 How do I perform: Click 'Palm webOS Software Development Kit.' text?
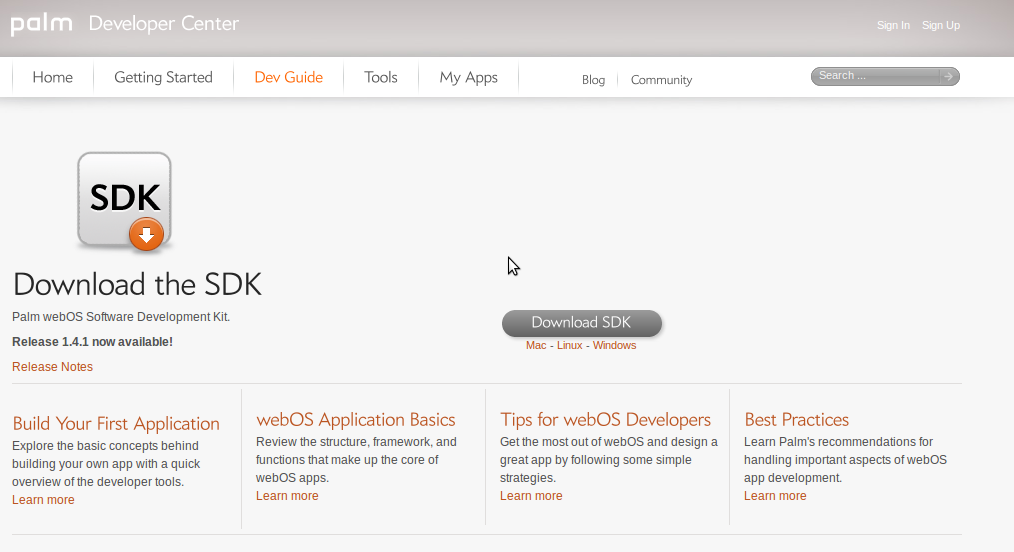(121, 317)
